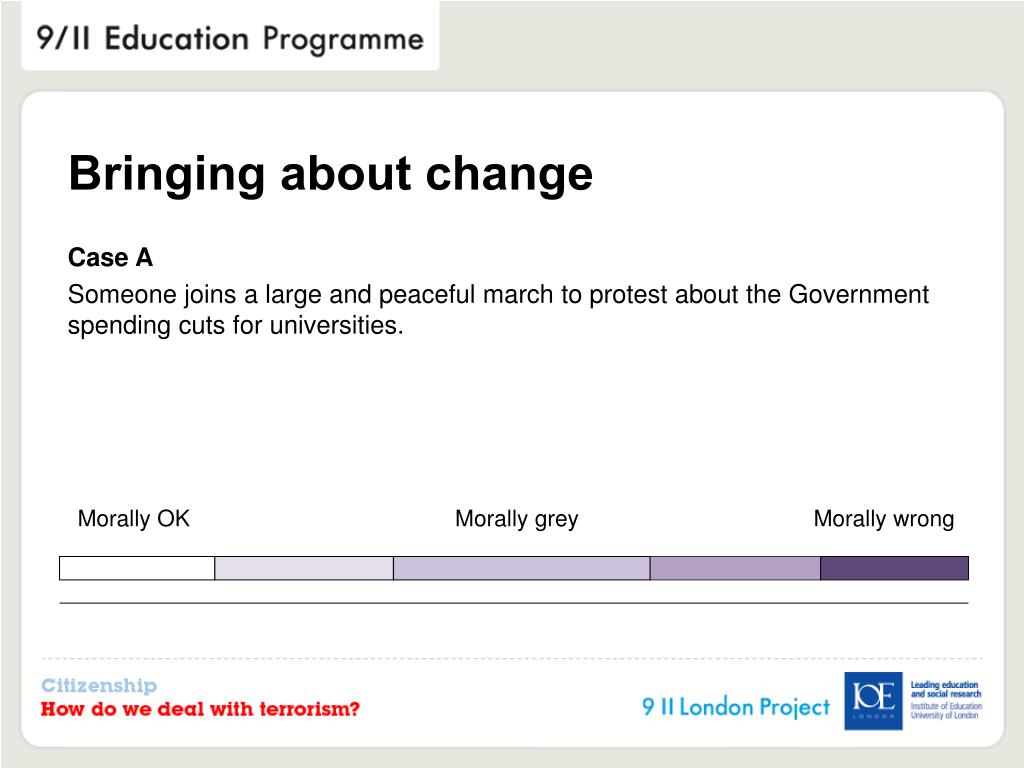Click Institute of Education University of London text
1024x768 pixels.
click(946, 711)
